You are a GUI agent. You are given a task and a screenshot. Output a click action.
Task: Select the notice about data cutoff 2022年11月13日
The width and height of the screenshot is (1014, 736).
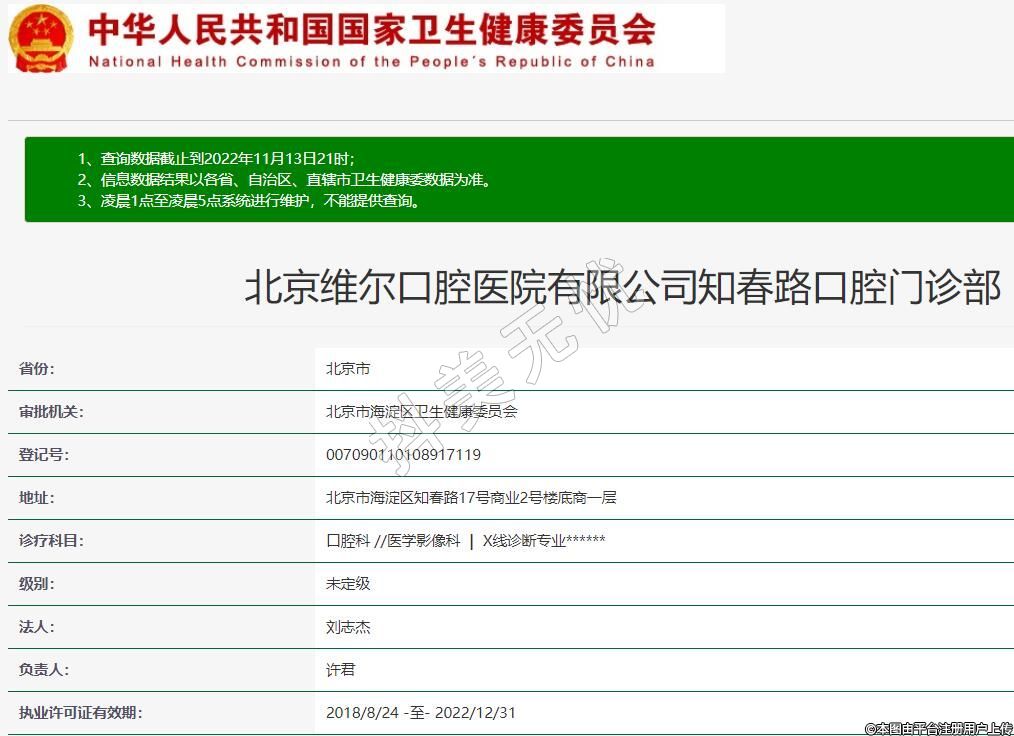[216, 159]
